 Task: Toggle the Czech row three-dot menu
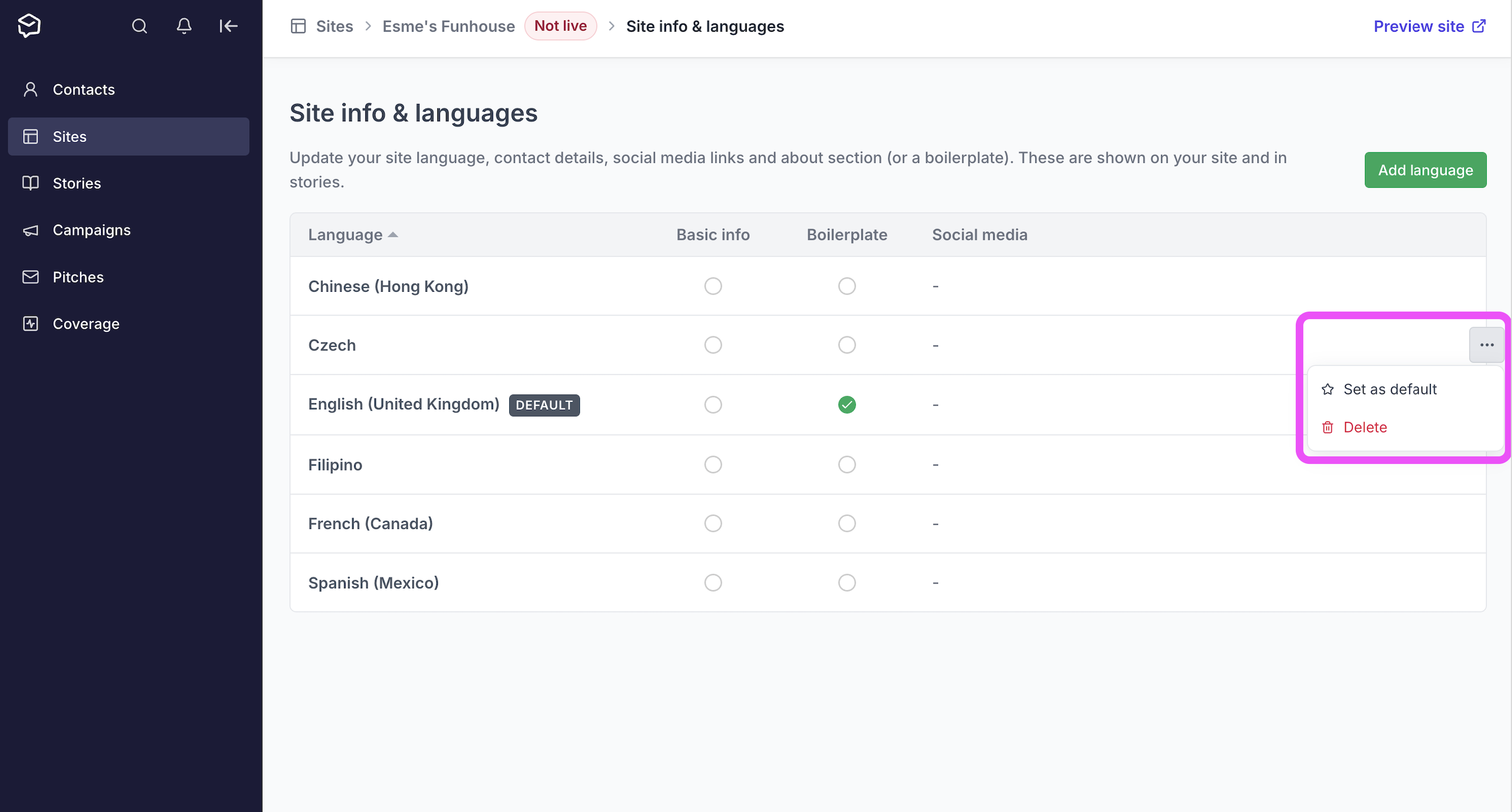(1486, 345)
